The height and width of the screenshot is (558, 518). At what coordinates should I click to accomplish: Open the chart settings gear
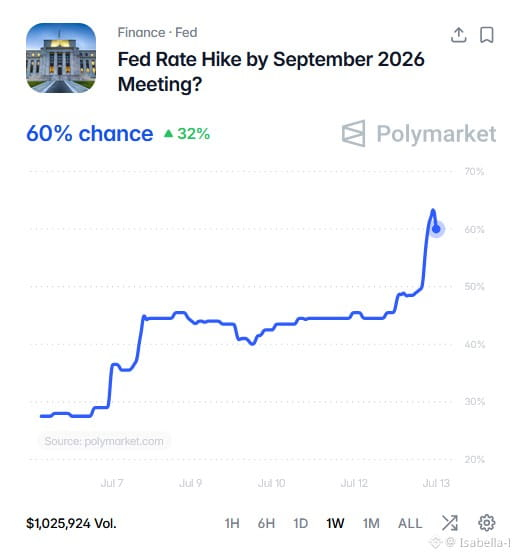coord(486,523)
